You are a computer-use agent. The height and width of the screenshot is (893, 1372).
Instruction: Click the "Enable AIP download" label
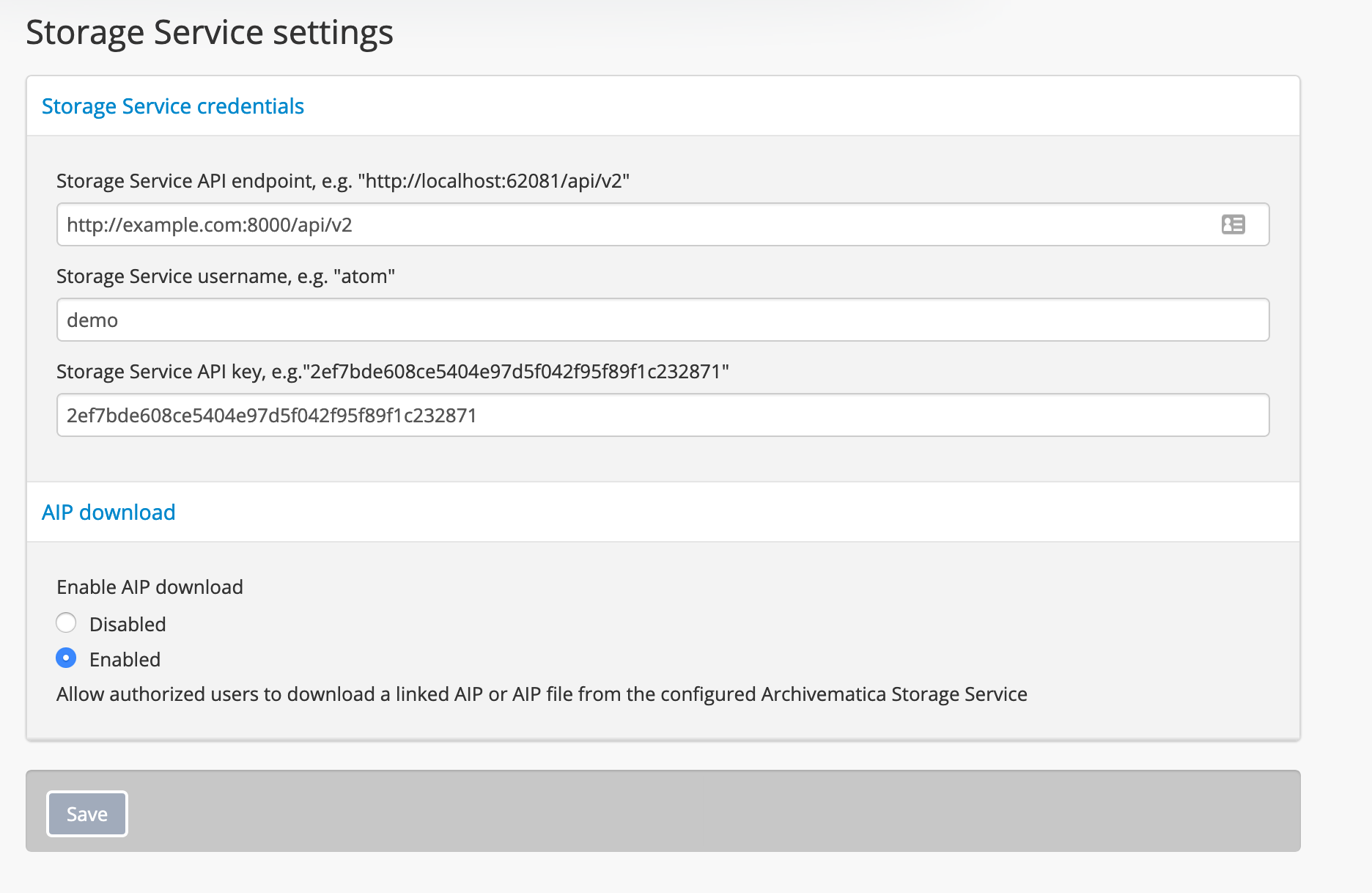tap(150, 587)
